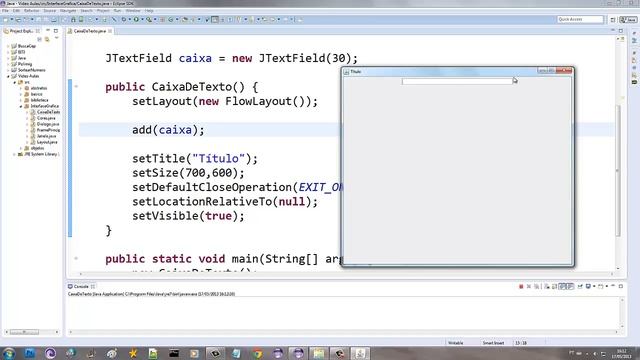This screenshot has height=360, width=640.
Task: Click Collapse All icon in Project Explorer
Action: [x=40, y=39]
